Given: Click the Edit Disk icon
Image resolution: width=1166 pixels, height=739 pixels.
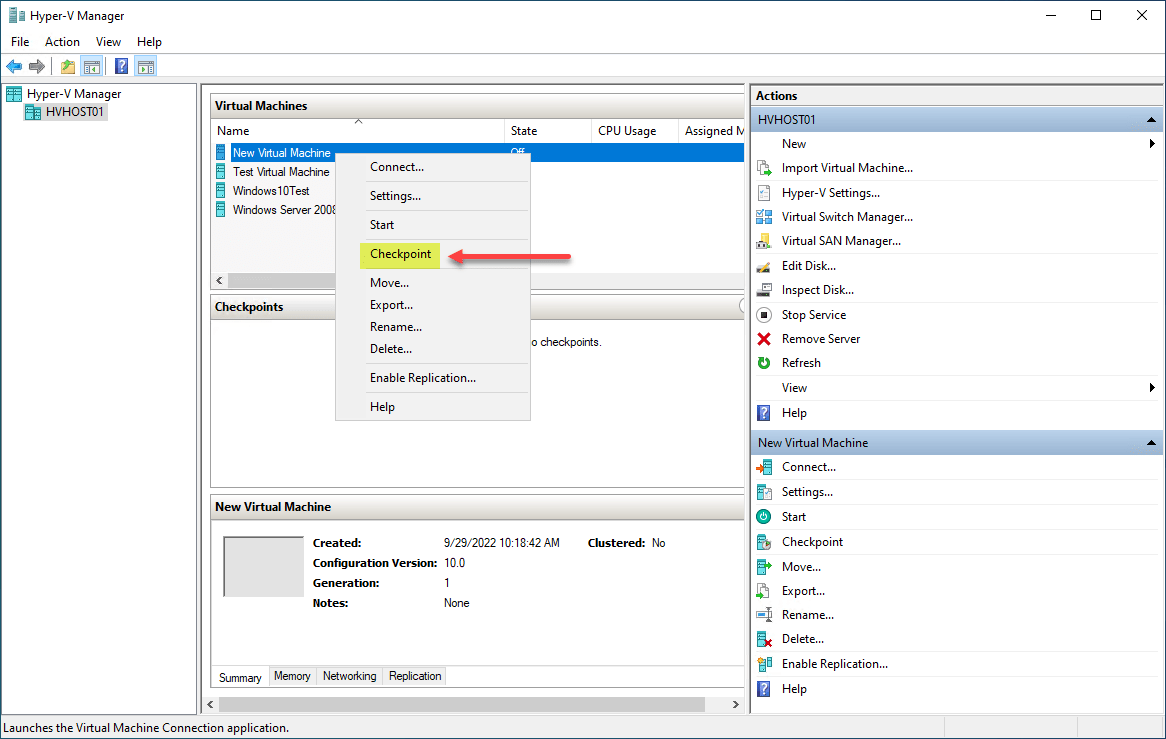Looking at the screenshot, I should coord(764,266).
